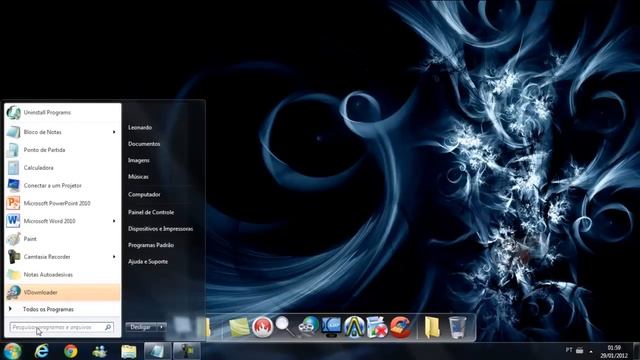Open Conectar a um Projetor
Image resolution: width=640 pixels, height=360 pixels.
(x=62, y=185)
